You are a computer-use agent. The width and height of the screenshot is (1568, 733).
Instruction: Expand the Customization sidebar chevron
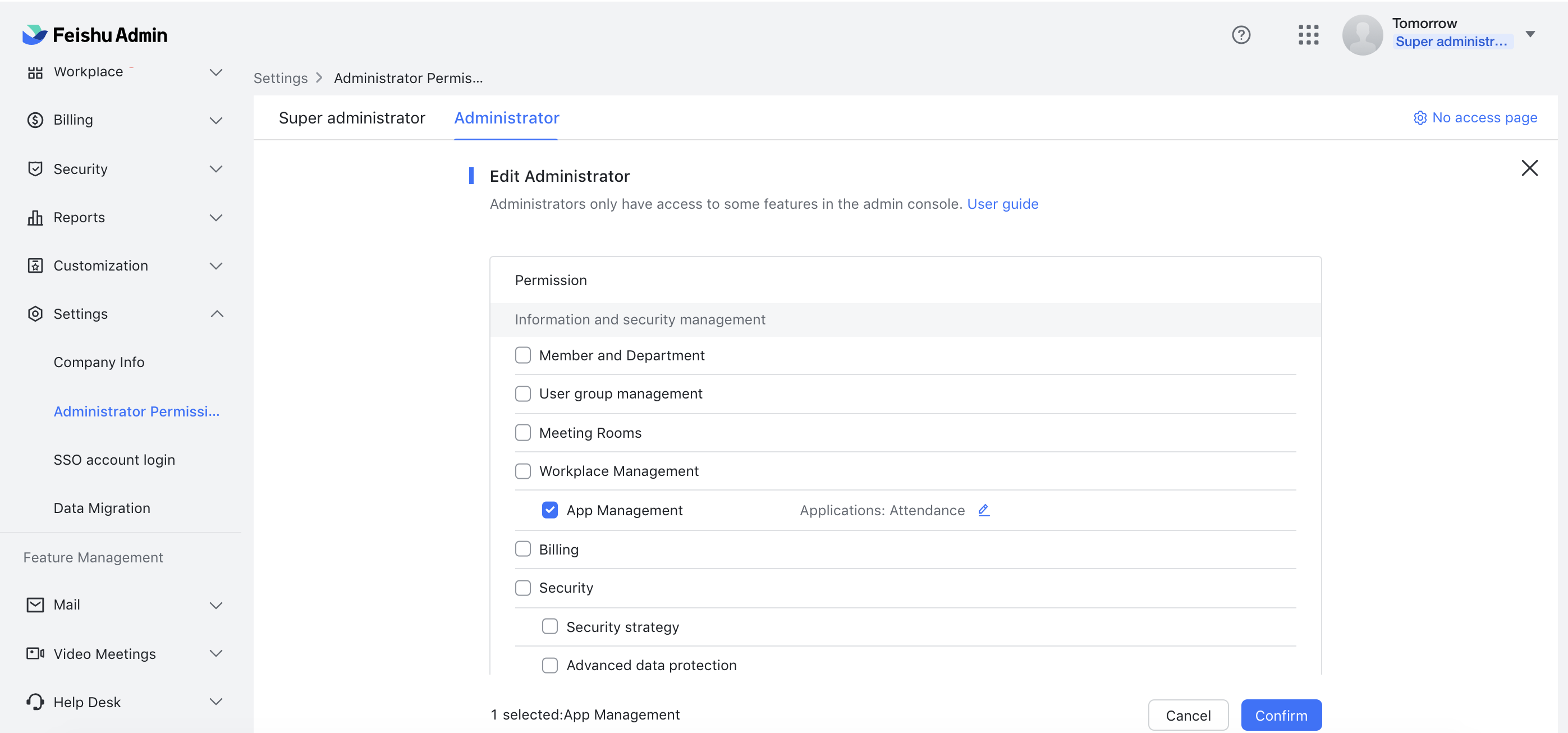point(216,265)
